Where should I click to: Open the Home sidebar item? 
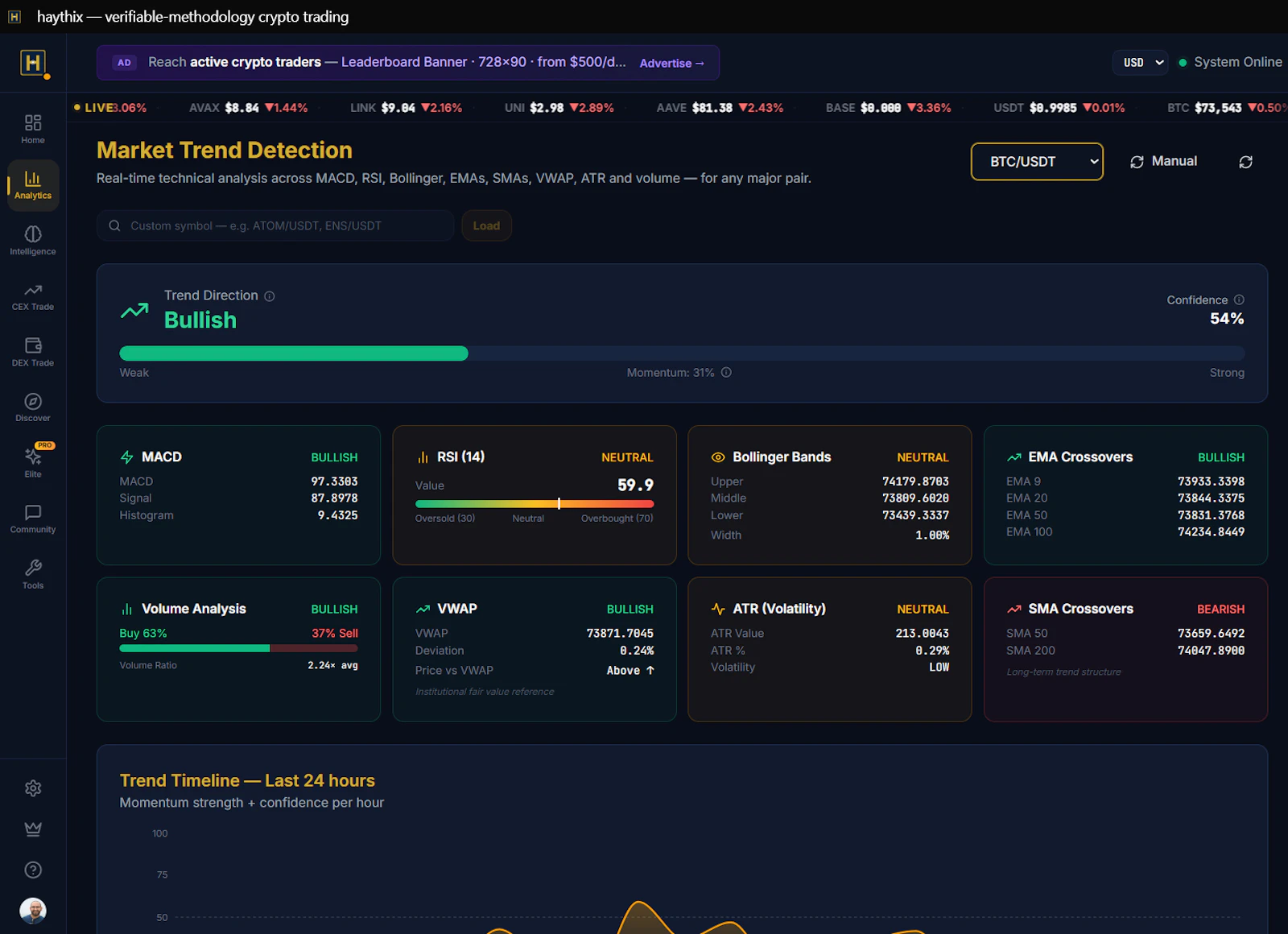click(33, 129)
